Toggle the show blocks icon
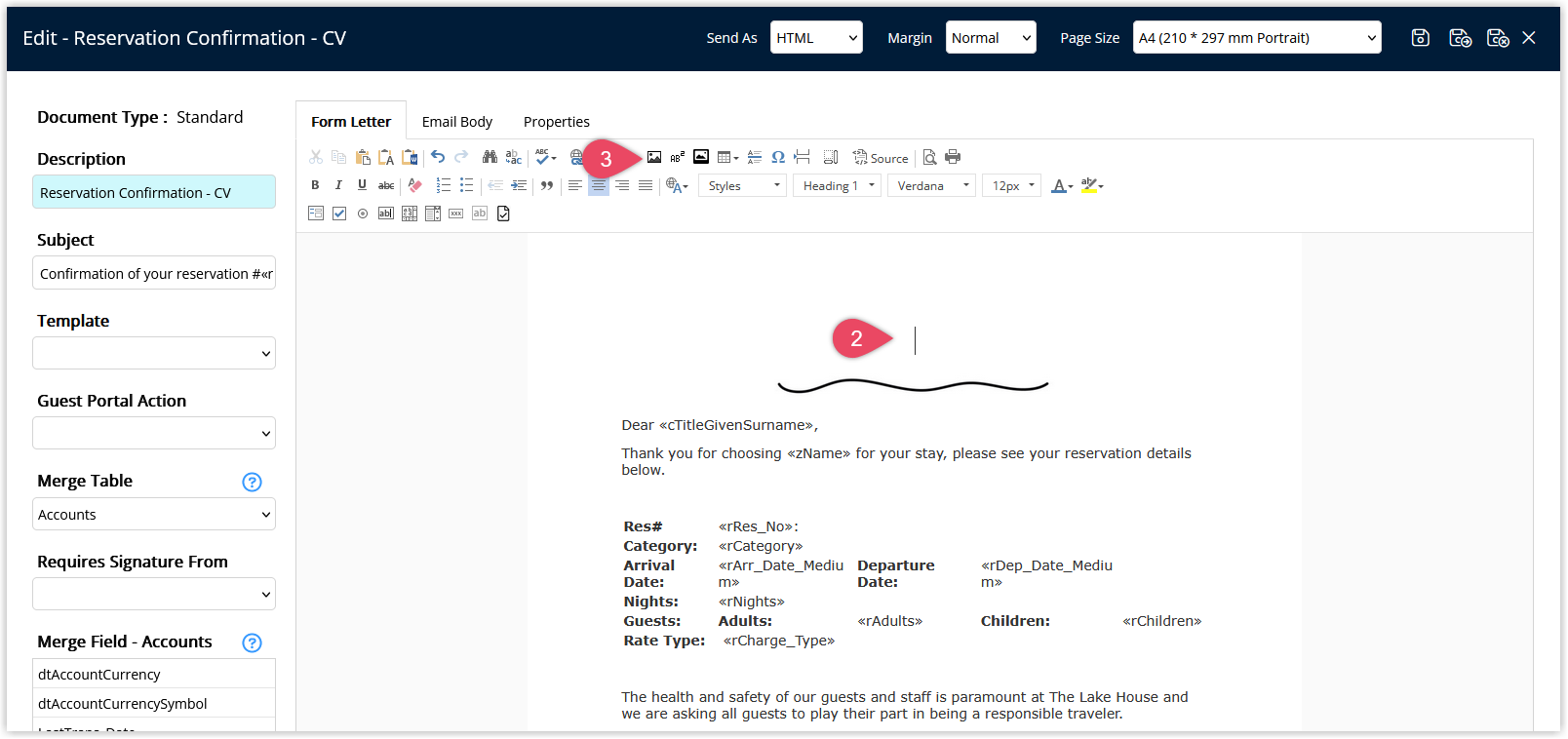 [x=831, y=157]
